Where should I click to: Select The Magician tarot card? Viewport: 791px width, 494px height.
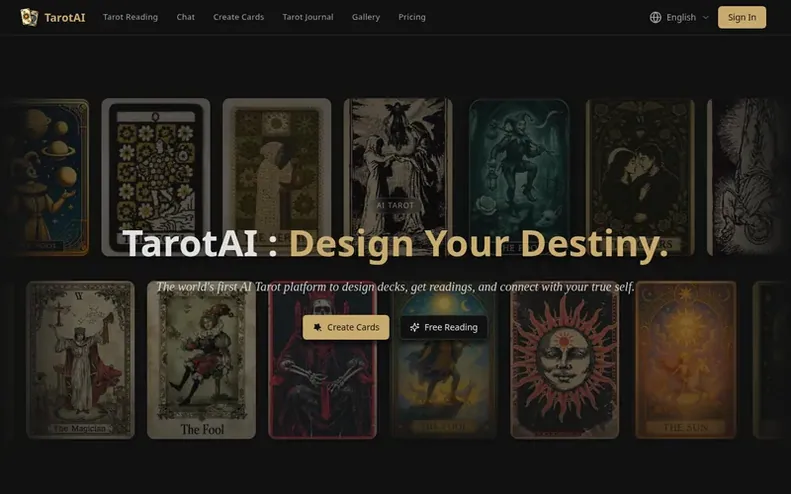pyautogui.click(x=81, y=360)
